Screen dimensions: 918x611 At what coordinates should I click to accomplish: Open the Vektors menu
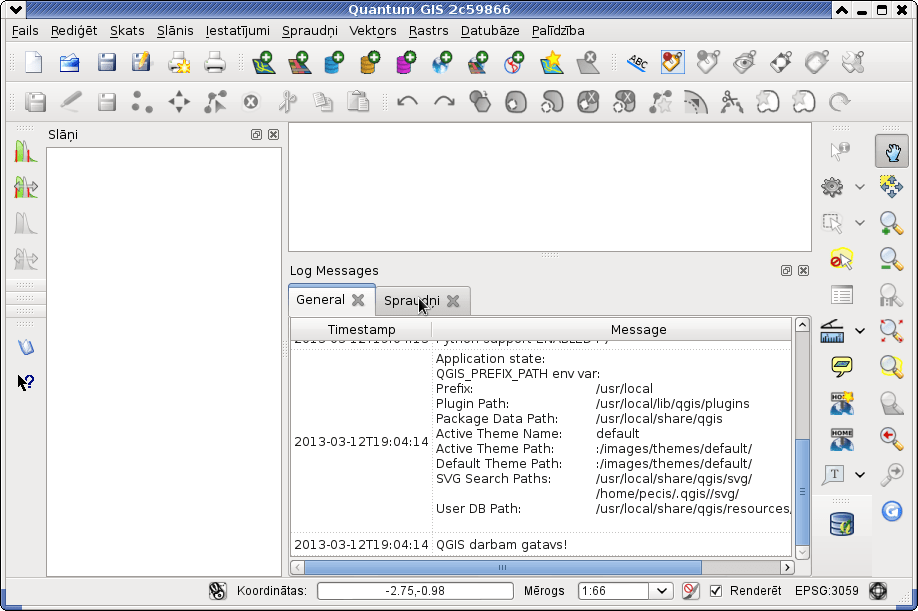coord(373,30)
